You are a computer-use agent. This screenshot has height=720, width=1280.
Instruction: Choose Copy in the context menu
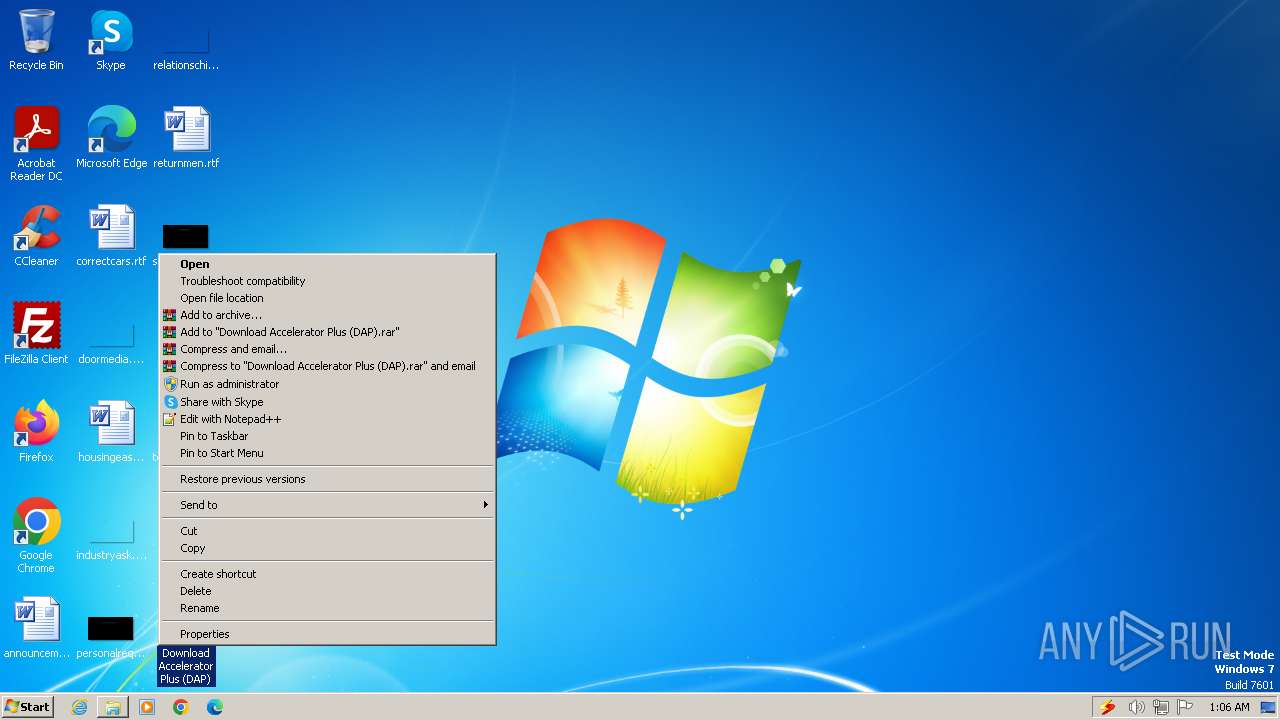(328, 548)
